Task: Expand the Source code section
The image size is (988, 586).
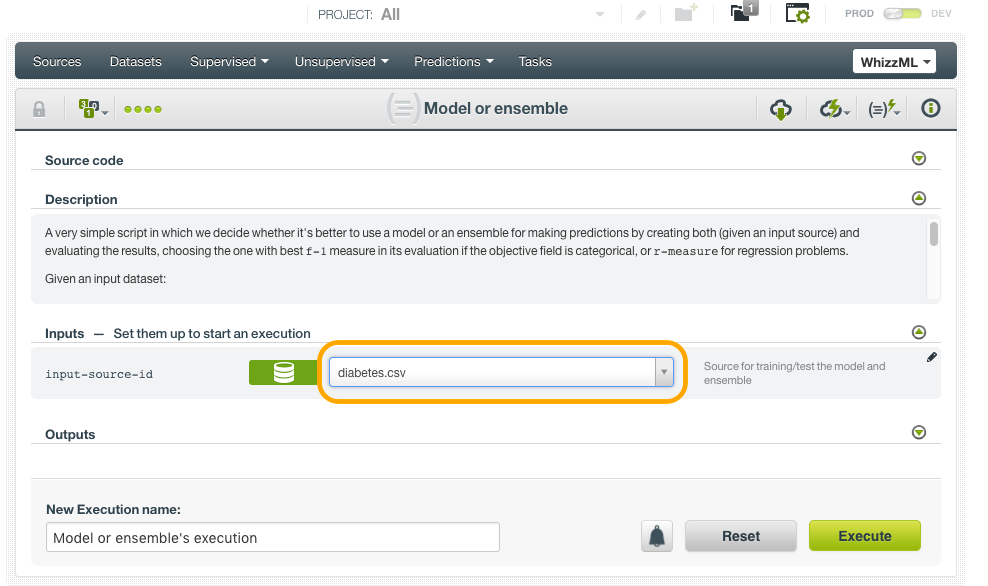Action: [918, 158]
